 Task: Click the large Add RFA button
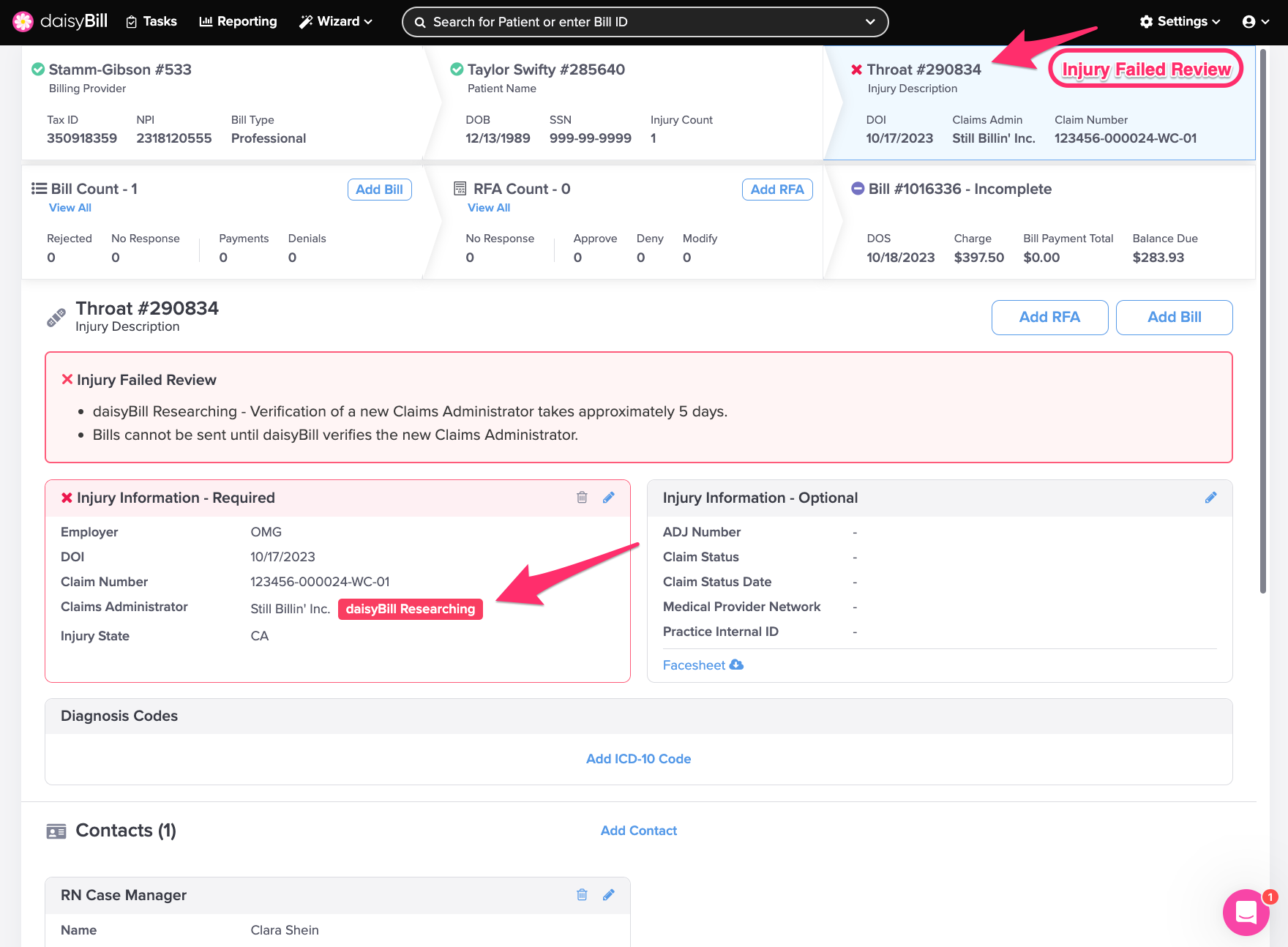(x=1049, y=317)
